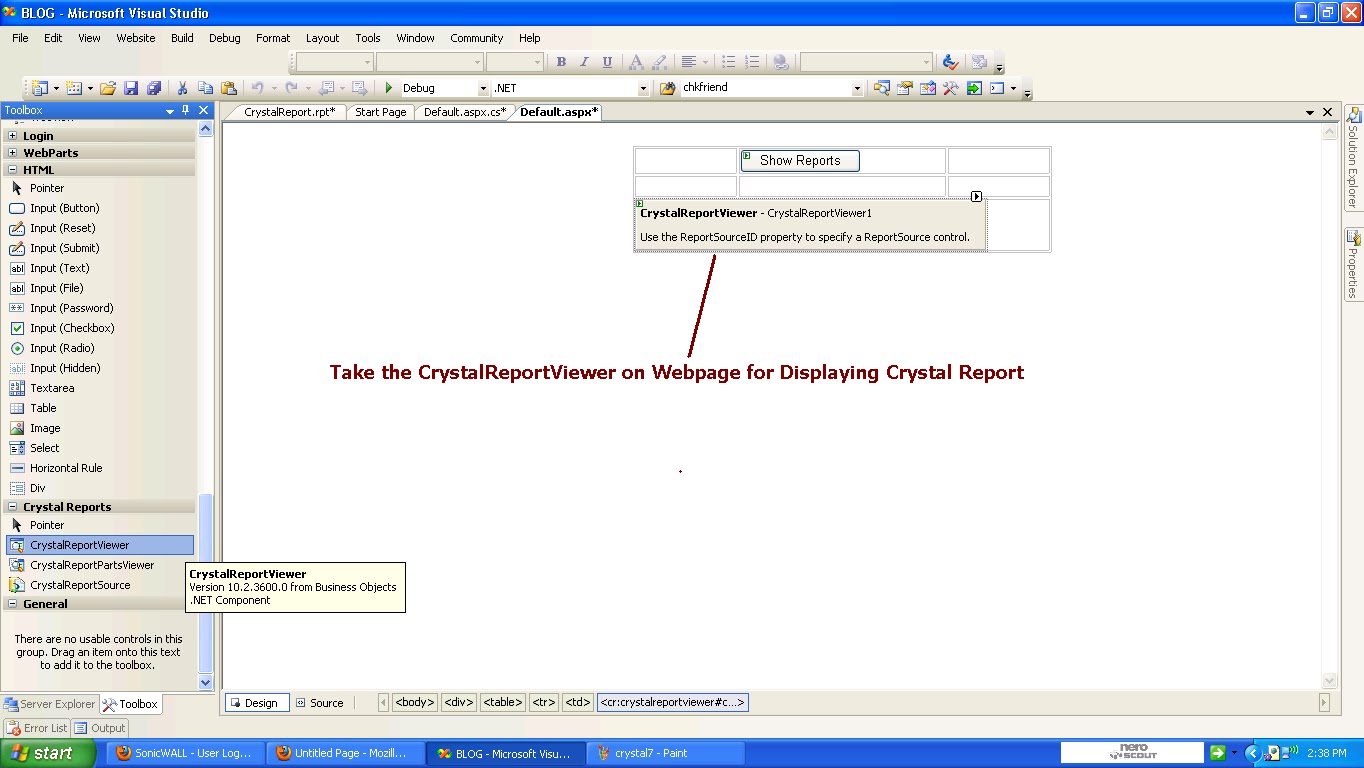Open the Build menu

pos(182,38)
